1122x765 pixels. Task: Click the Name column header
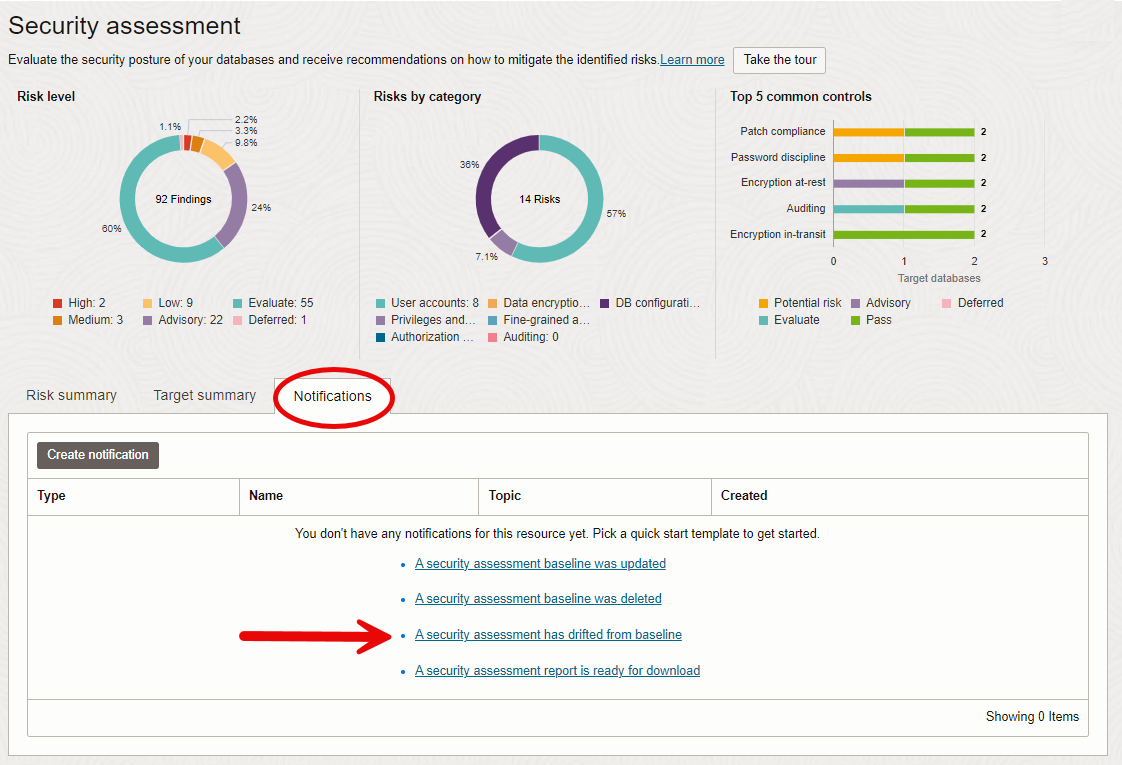coord(263,497)
